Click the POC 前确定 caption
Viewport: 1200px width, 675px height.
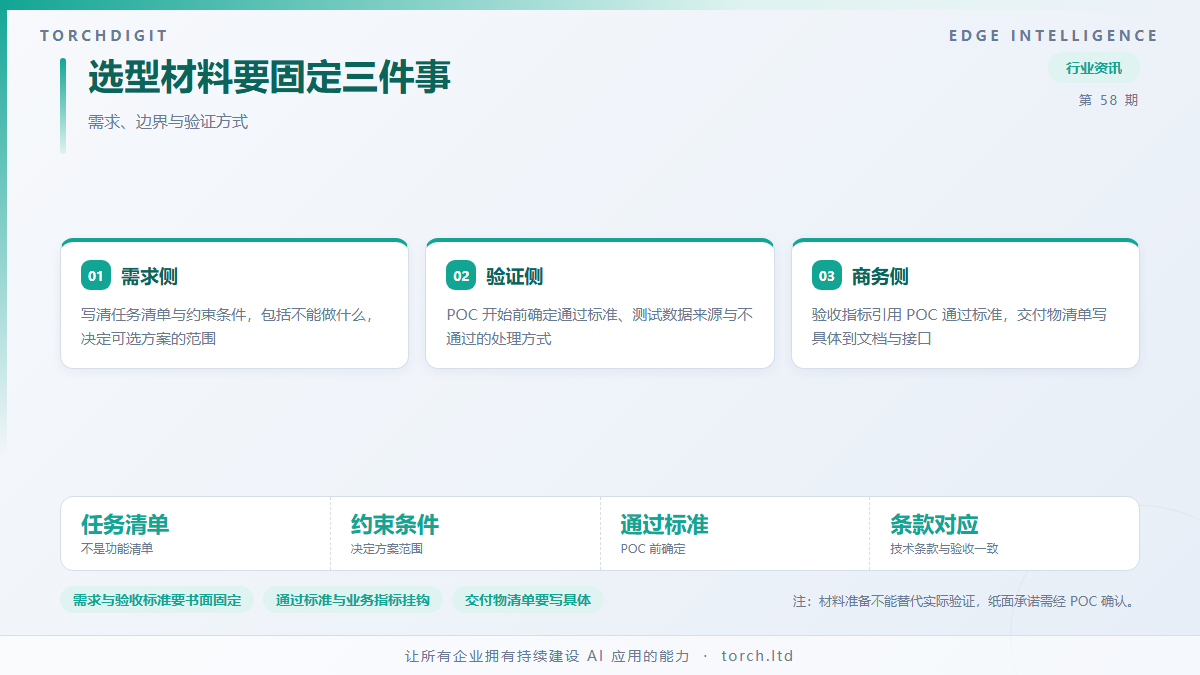coord(653,549)
